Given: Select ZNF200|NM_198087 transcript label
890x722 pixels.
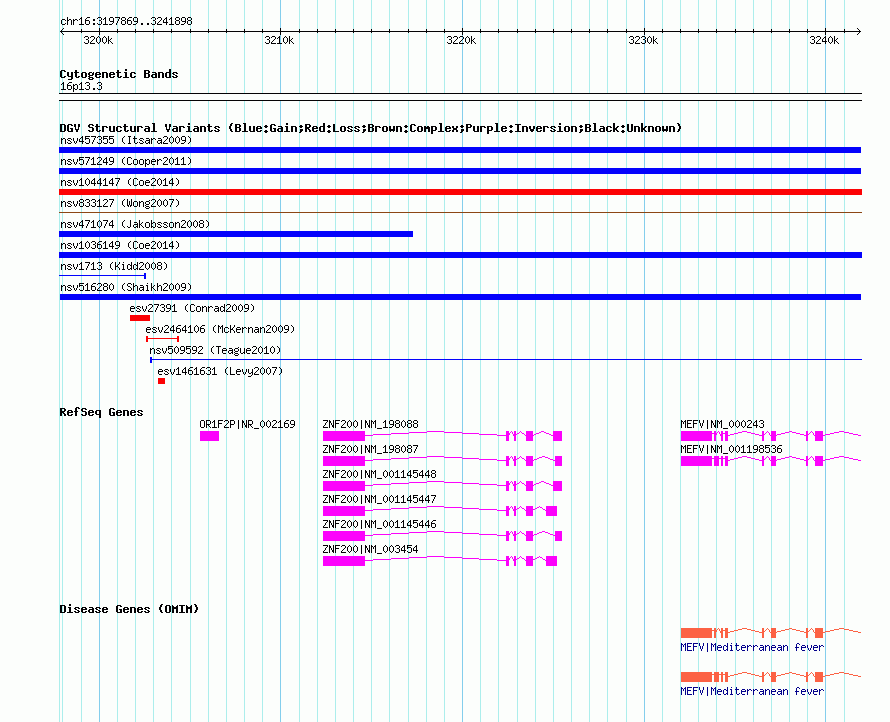Looking at the screenshot, I should [x=371, y=449].
